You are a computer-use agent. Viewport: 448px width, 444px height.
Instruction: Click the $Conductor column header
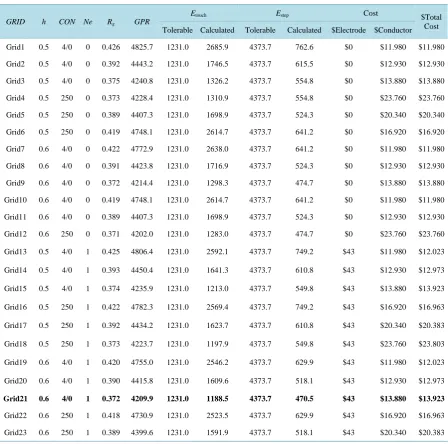tap(393, 30)
